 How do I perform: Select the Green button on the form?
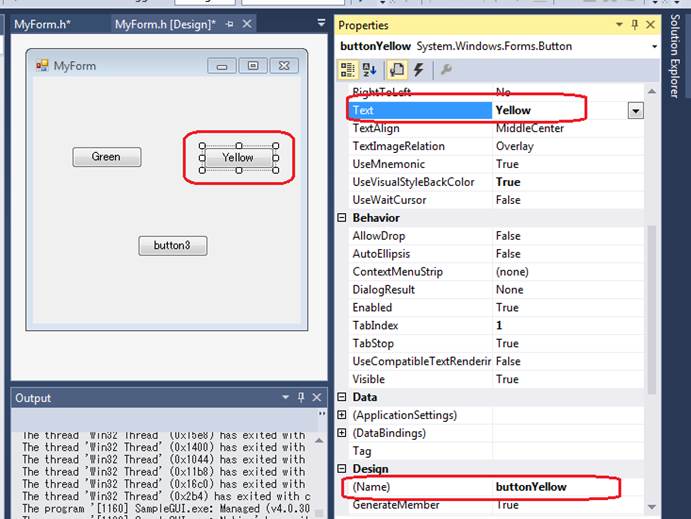[106, 157]
